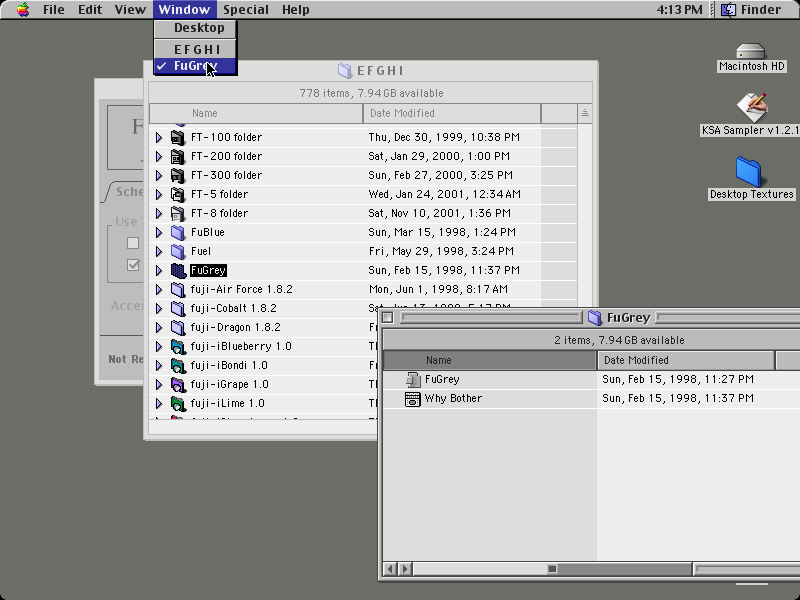Screen dimensions: 800x600
Task: Choose FuGrey from the Window menu
Action: coord(196,66)
